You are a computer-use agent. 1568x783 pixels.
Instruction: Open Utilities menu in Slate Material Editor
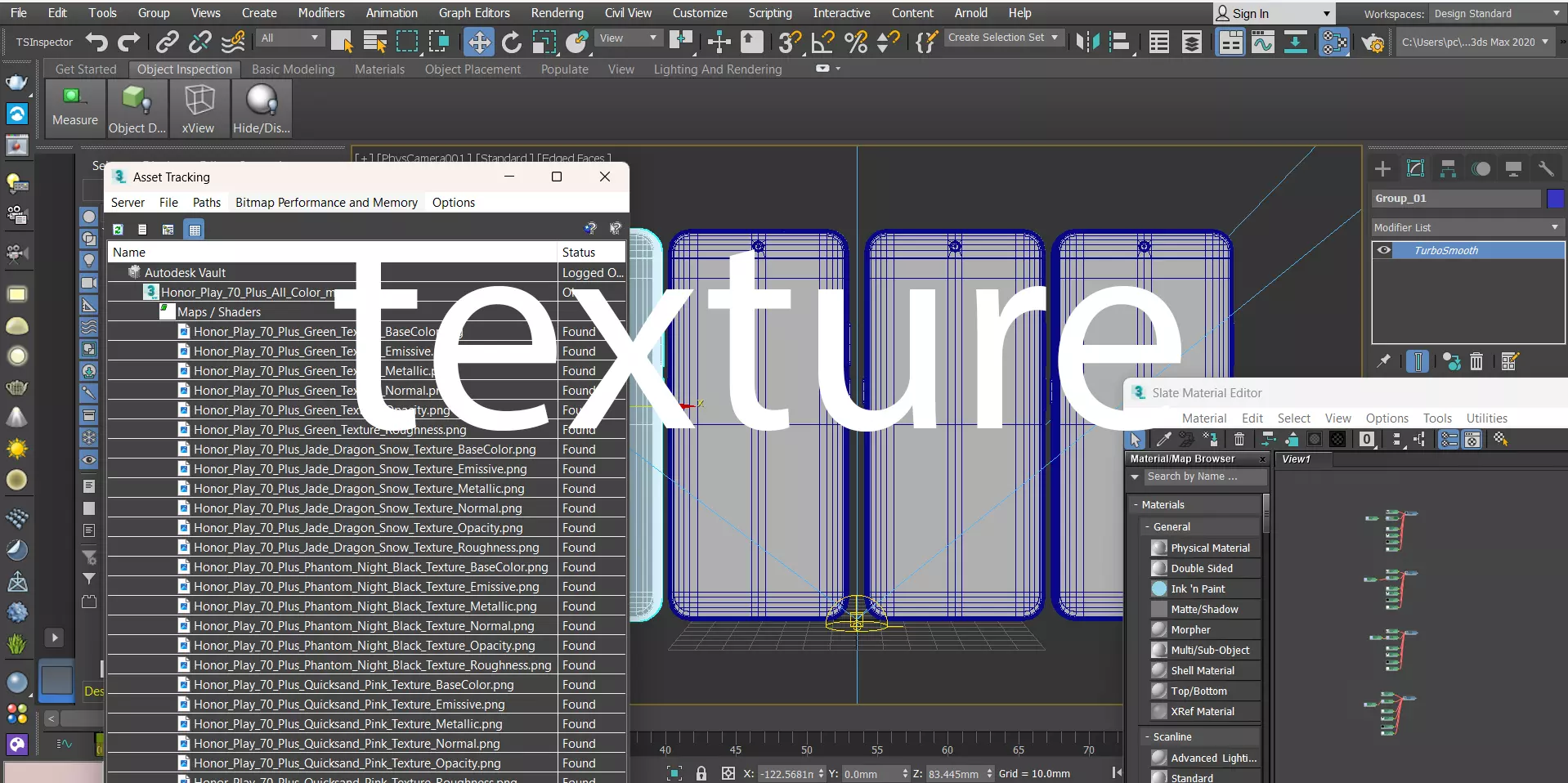[1487, 418]
